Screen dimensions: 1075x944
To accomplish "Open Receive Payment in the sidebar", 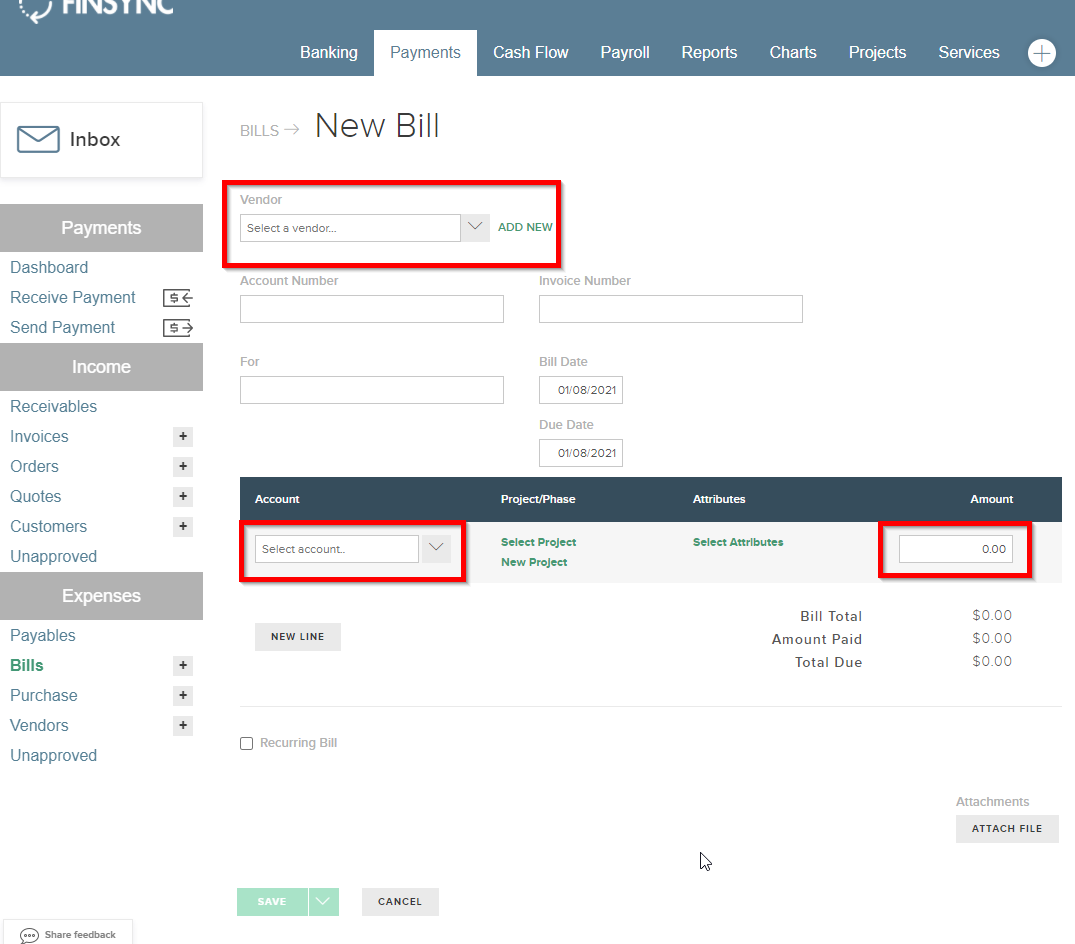I will 73,298.
